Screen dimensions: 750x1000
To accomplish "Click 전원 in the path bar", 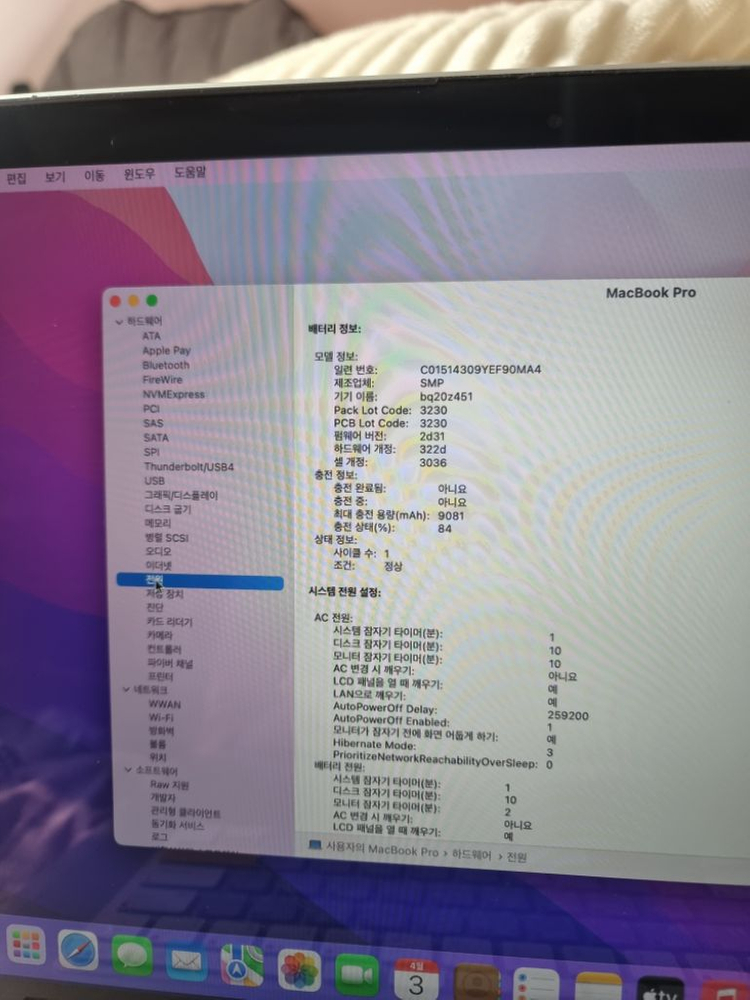I will (517, 857).
